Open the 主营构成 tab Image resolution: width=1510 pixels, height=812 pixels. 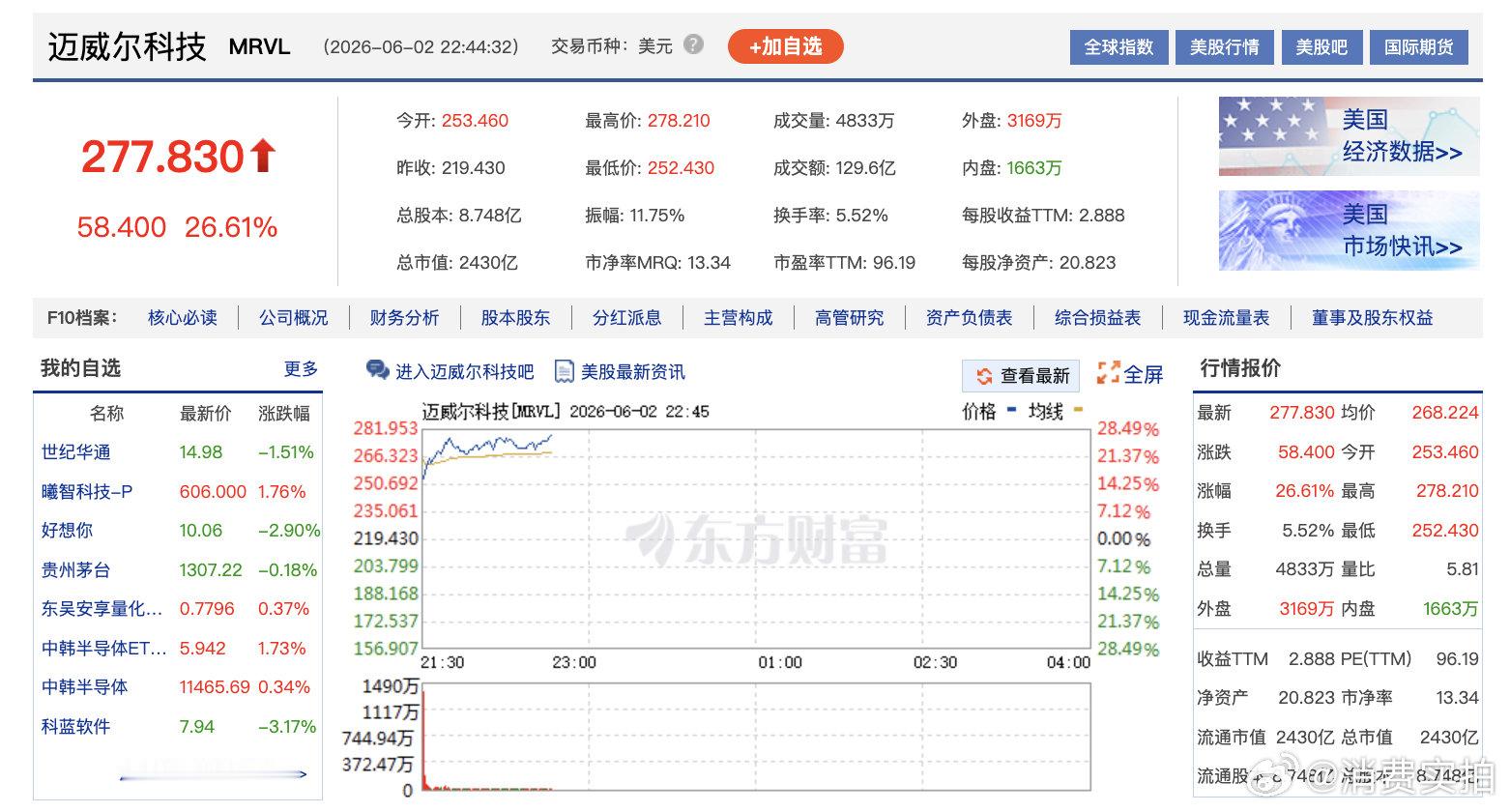[x=738, y=318]
